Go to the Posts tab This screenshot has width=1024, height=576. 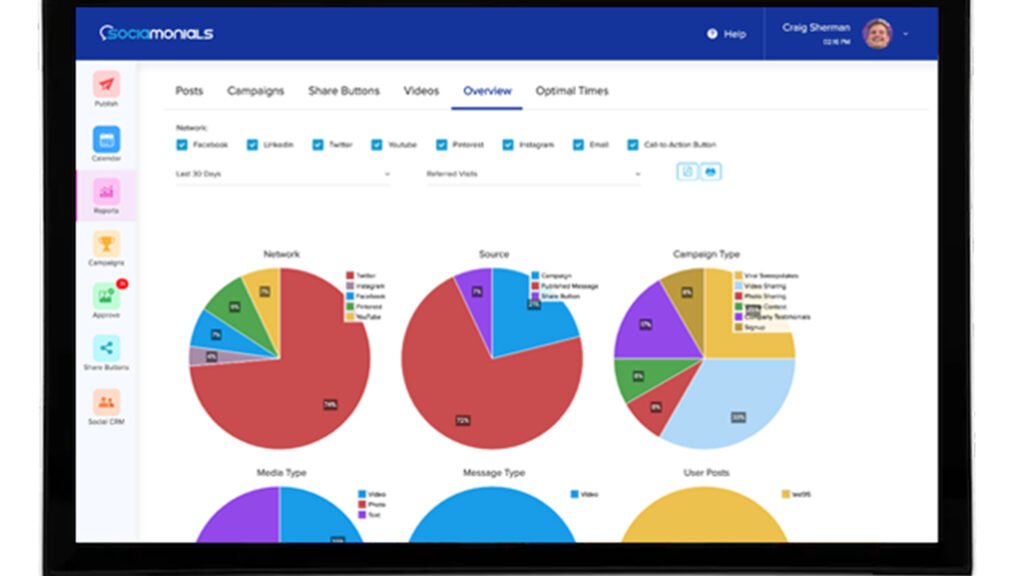(x=189, y=91)
